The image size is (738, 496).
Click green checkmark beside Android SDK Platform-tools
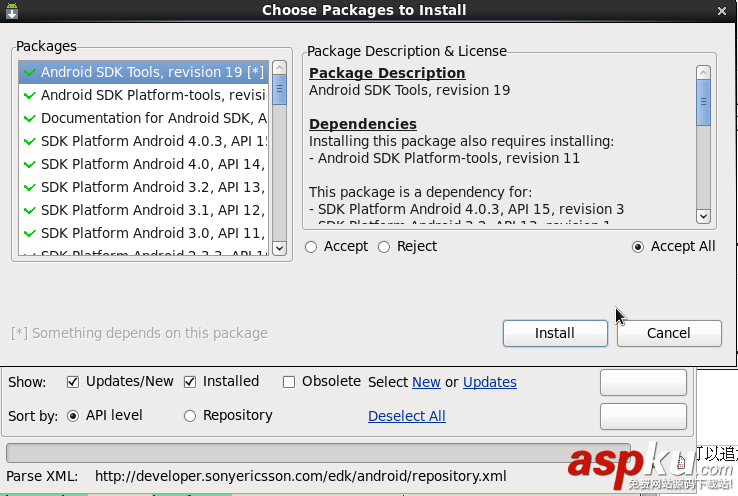(30, 96)
